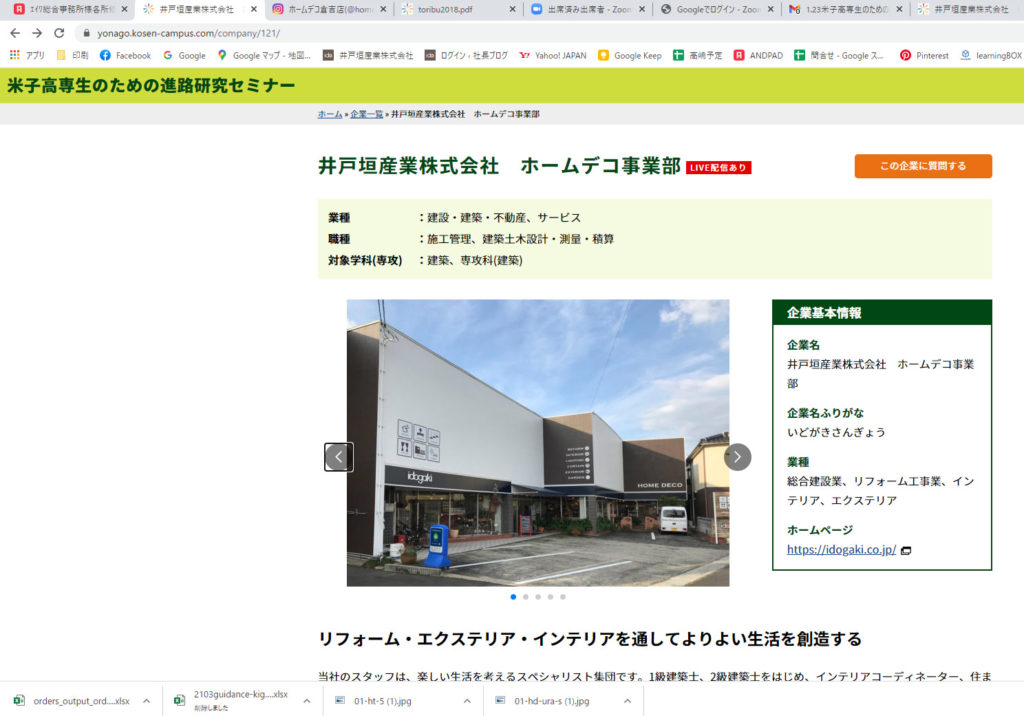Open the downloaded orders_output_ord....xlsx file
1024x716 pixels.
72,701
